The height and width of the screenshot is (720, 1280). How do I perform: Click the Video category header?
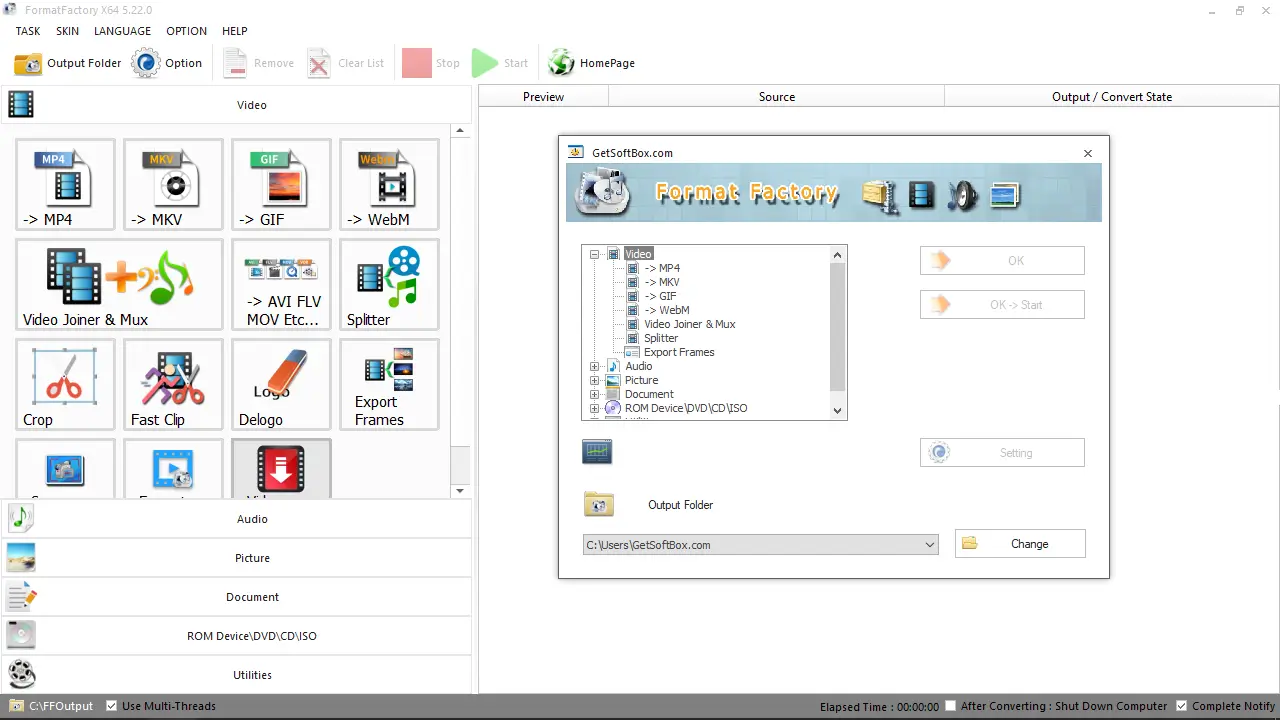pos(236,105)
